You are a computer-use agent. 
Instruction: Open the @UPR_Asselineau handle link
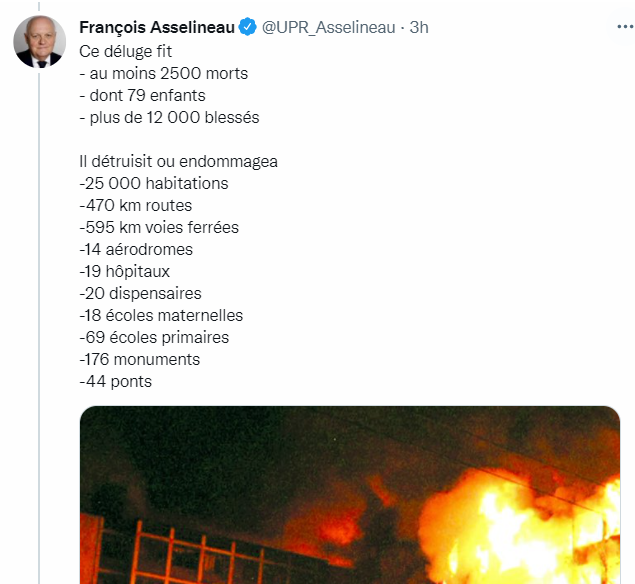tap(329, 28)
